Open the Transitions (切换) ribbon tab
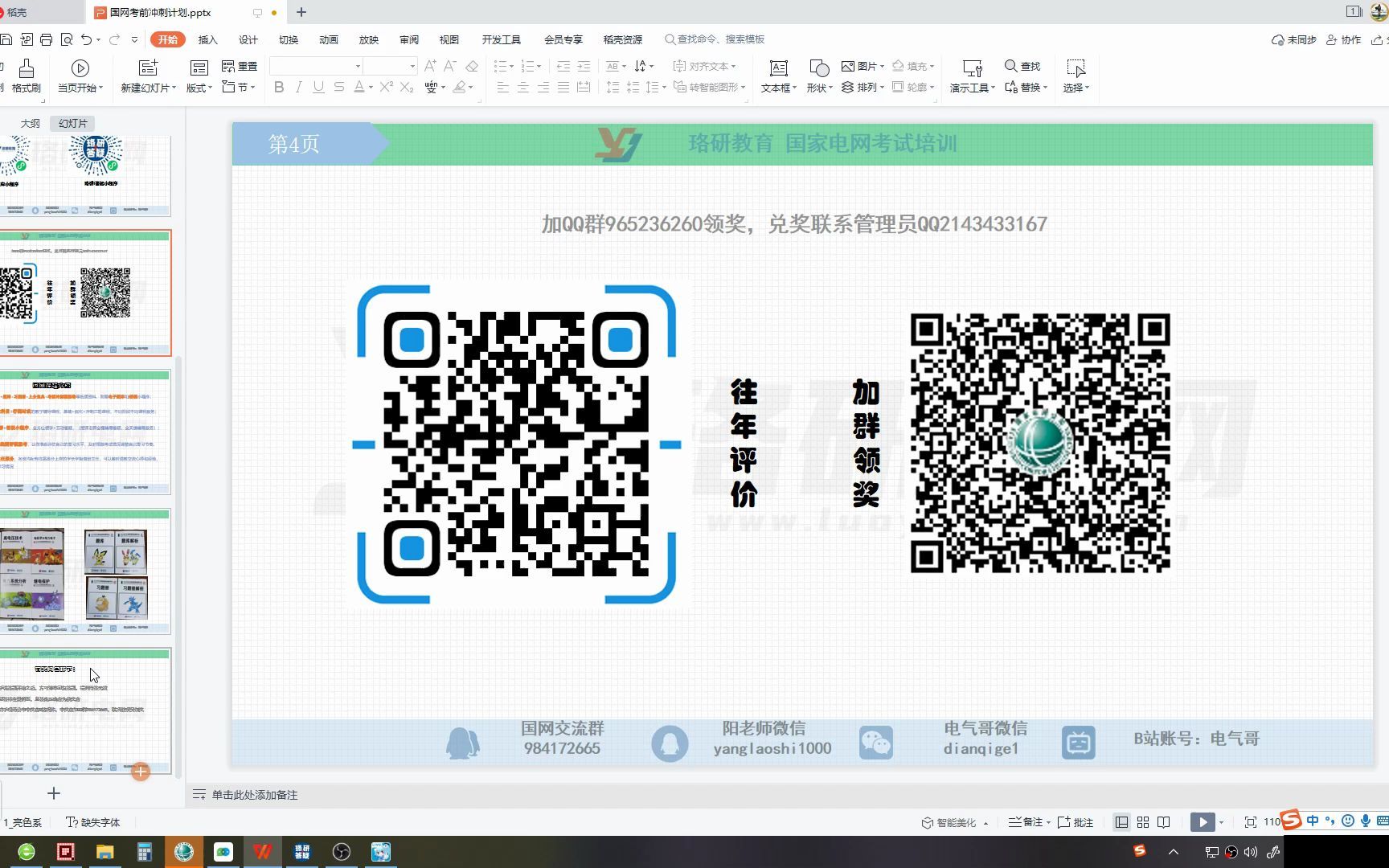Viewport: 1389px width, 868px height. click(x=289, y=39)
